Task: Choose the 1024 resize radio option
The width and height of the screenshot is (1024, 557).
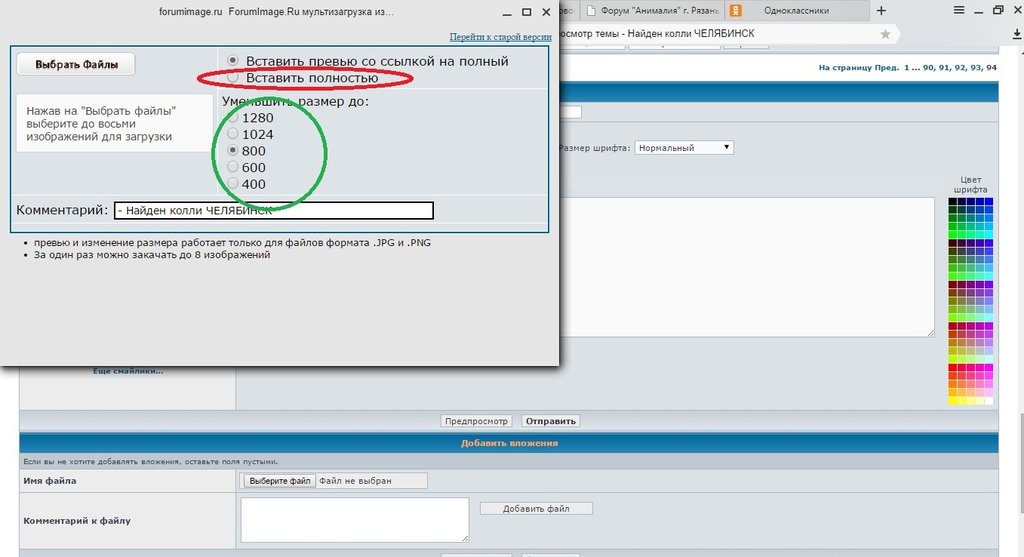Action: coord(232,133)
